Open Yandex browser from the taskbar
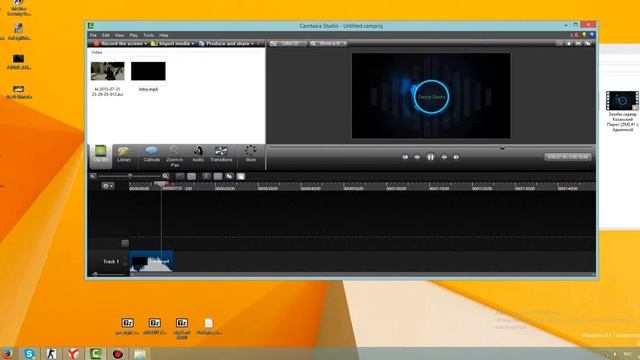Image resolution: width=640 pixels, height=360 pixels. (73, 353)
